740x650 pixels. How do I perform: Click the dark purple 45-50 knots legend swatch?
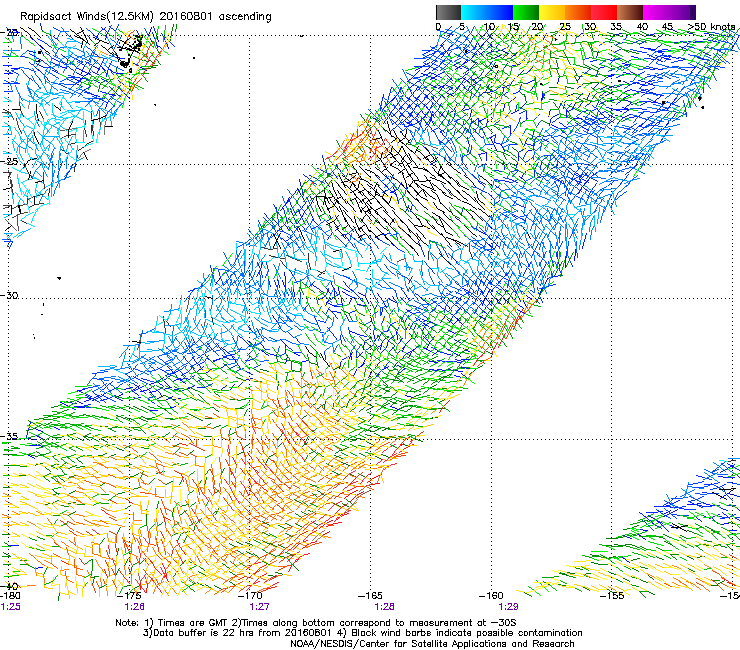tap(682, 12)
